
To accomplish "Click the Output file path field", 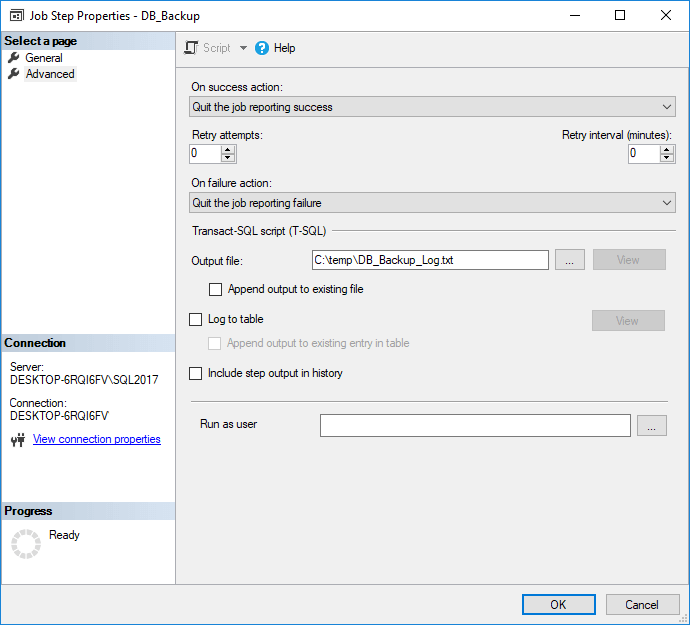I will pyautogui.click(x=430, y=260).
